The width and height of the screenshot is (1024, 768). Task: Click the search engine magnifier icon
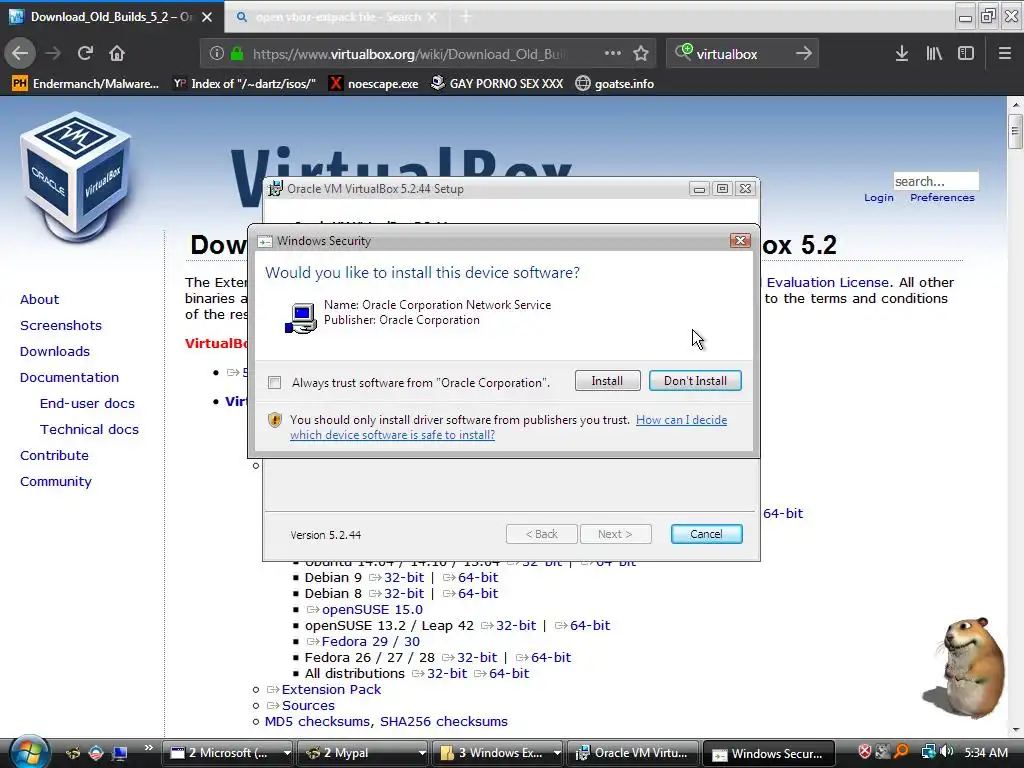click(x=683, y=52)
